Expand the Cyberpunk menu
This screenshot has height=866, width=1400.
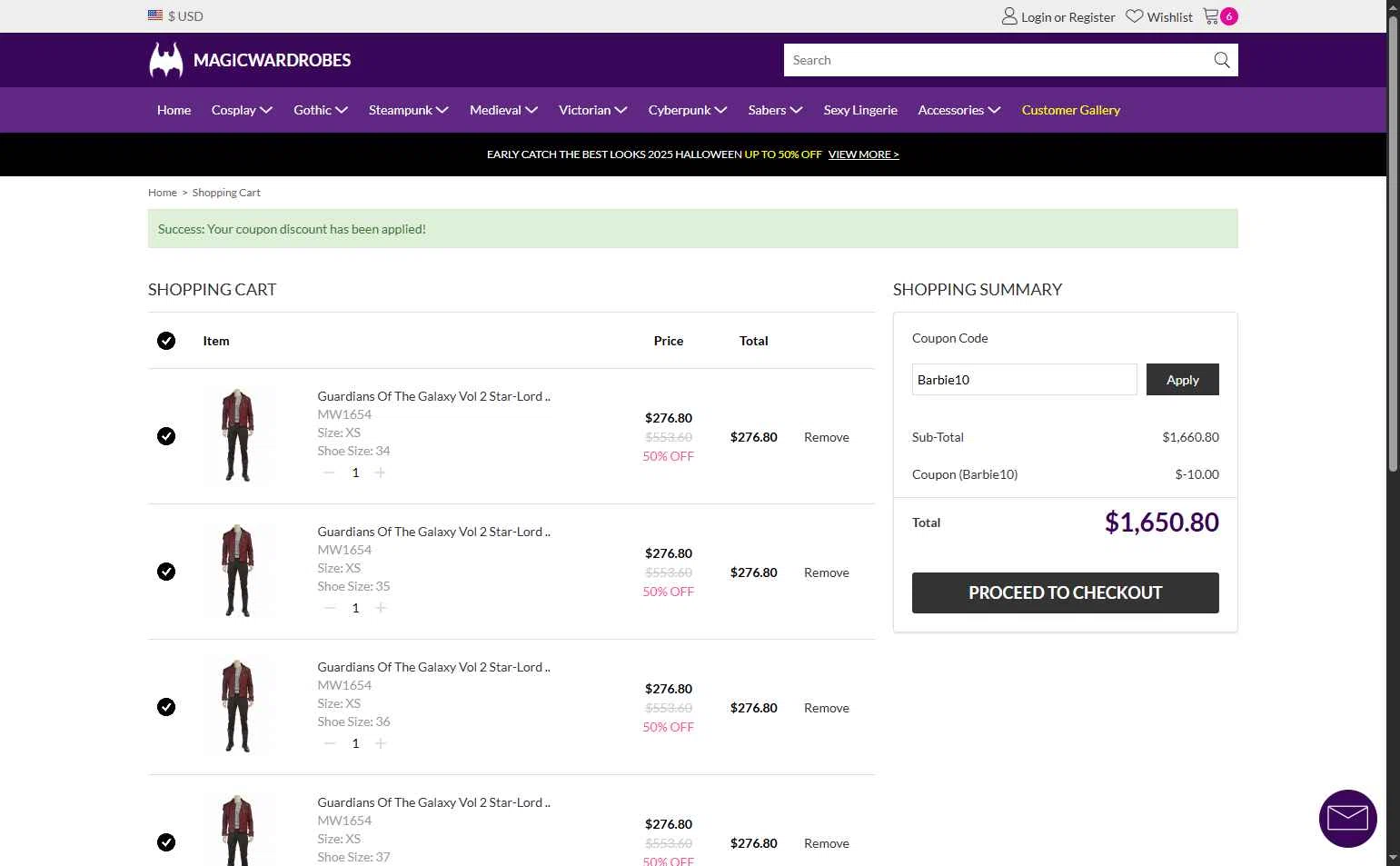(x=688, y=110)
